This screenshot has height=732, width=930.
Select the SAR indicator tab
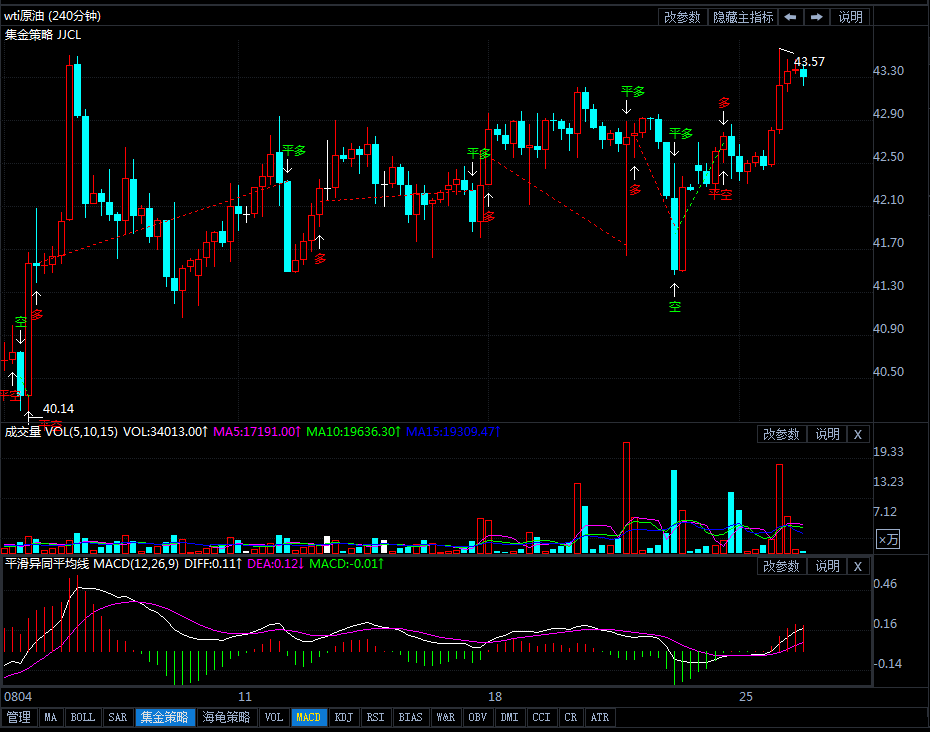pos(117,717)
